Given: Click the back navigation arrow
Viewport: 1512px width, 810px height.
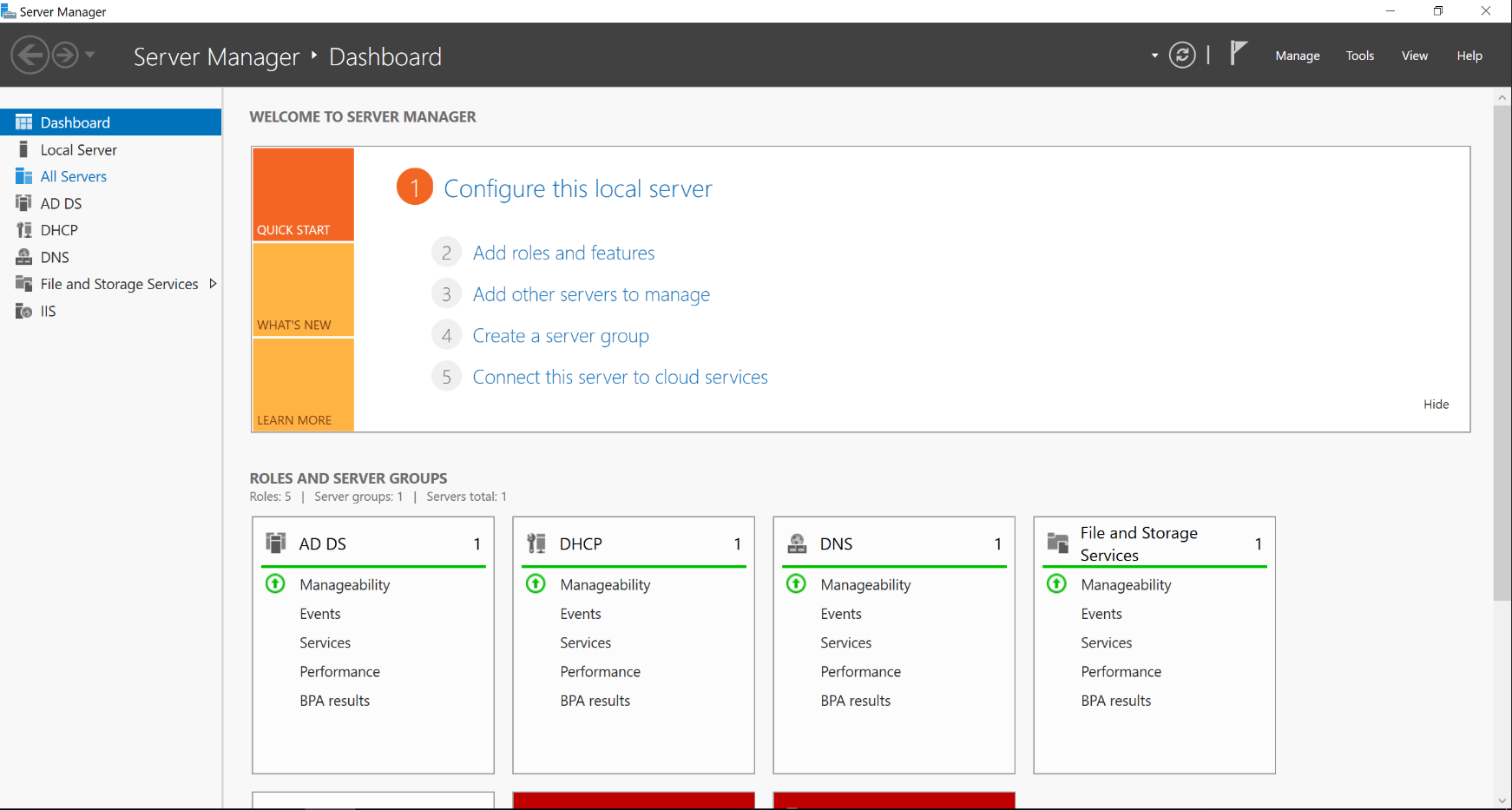Looking at the screenshot, I should pyautogui.click(x=30, y=56).
